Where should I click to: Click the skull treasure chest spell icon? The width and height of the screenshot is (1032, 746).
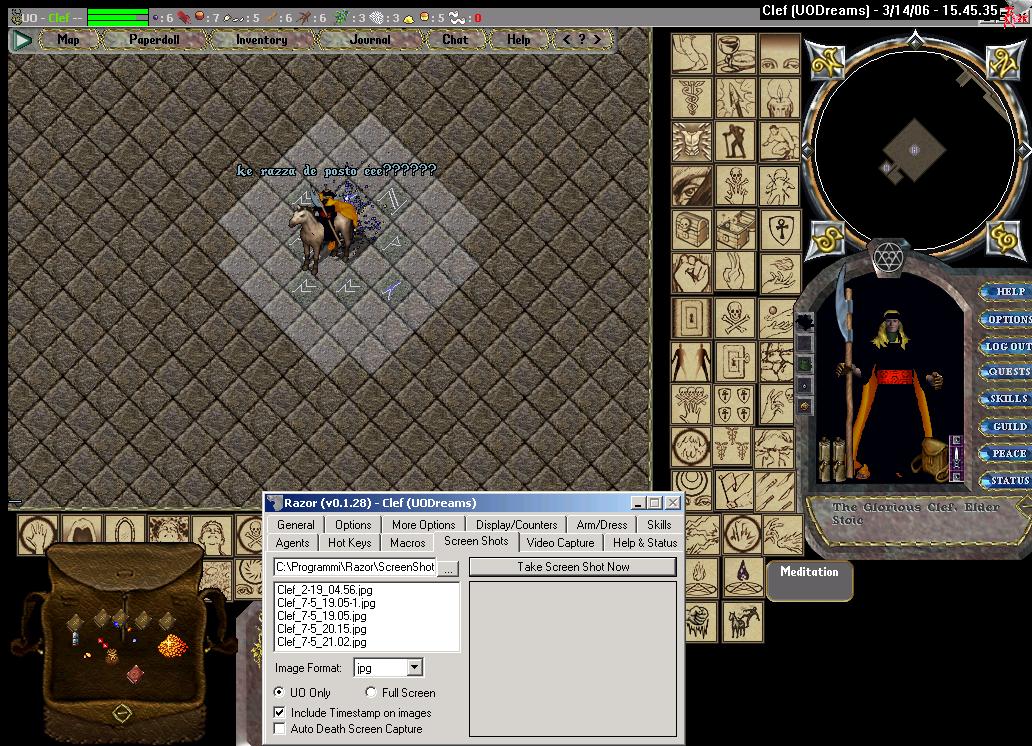click(x=691, y=229)
